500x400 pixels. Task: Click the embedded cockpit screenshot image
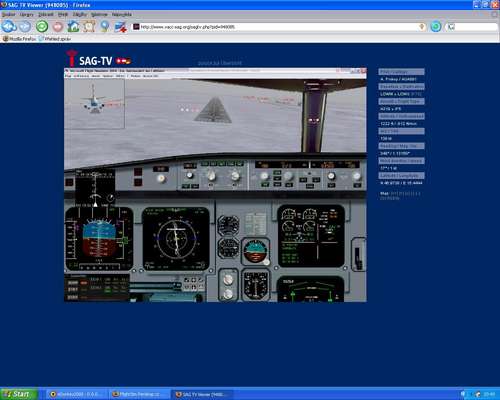point(215,185)
